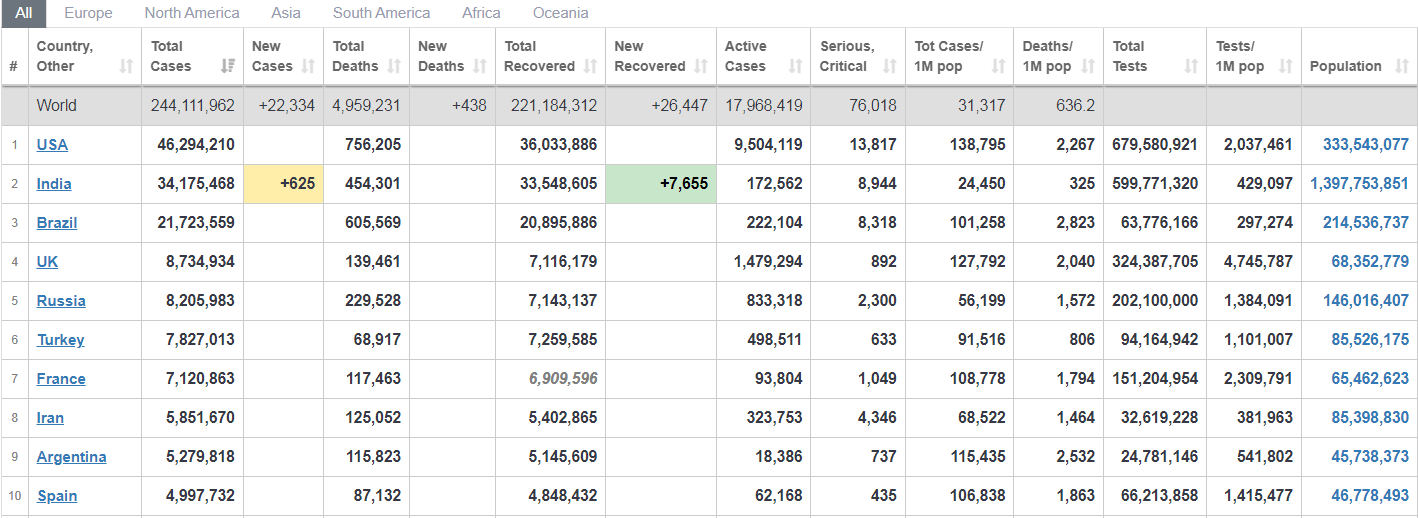The image size is (1418, 518).
Task: Click the Population column sort icon
Action: click(x=1402, y=66)
